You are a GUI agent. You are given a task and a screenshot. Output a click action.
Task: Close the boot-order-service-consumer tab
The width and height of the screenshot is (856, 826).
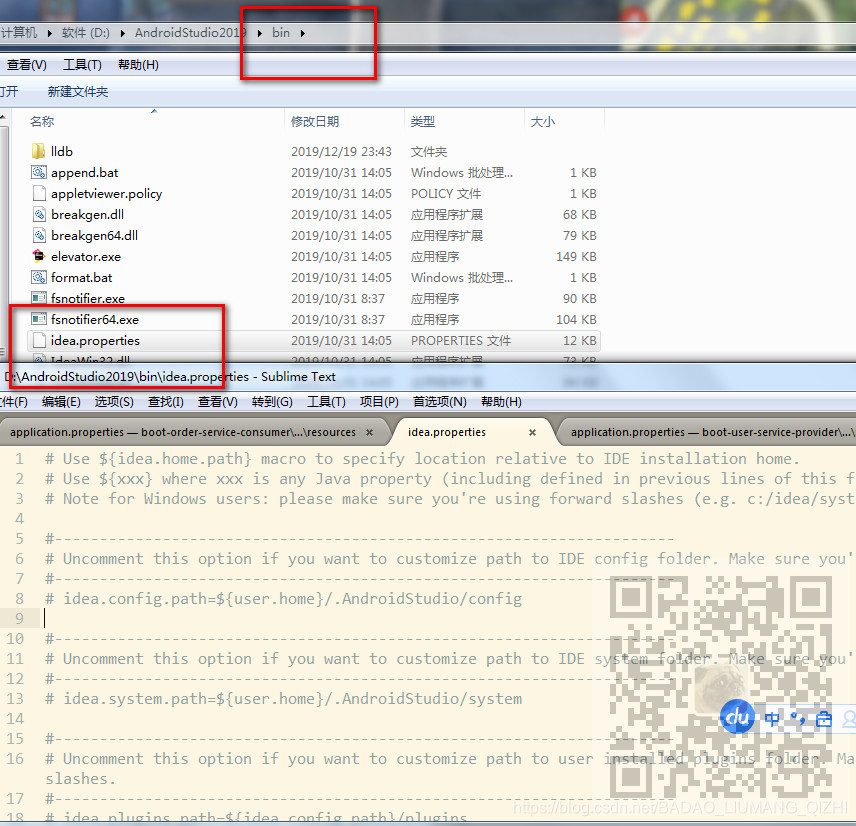pyautogui.click(x=370, y=432)
